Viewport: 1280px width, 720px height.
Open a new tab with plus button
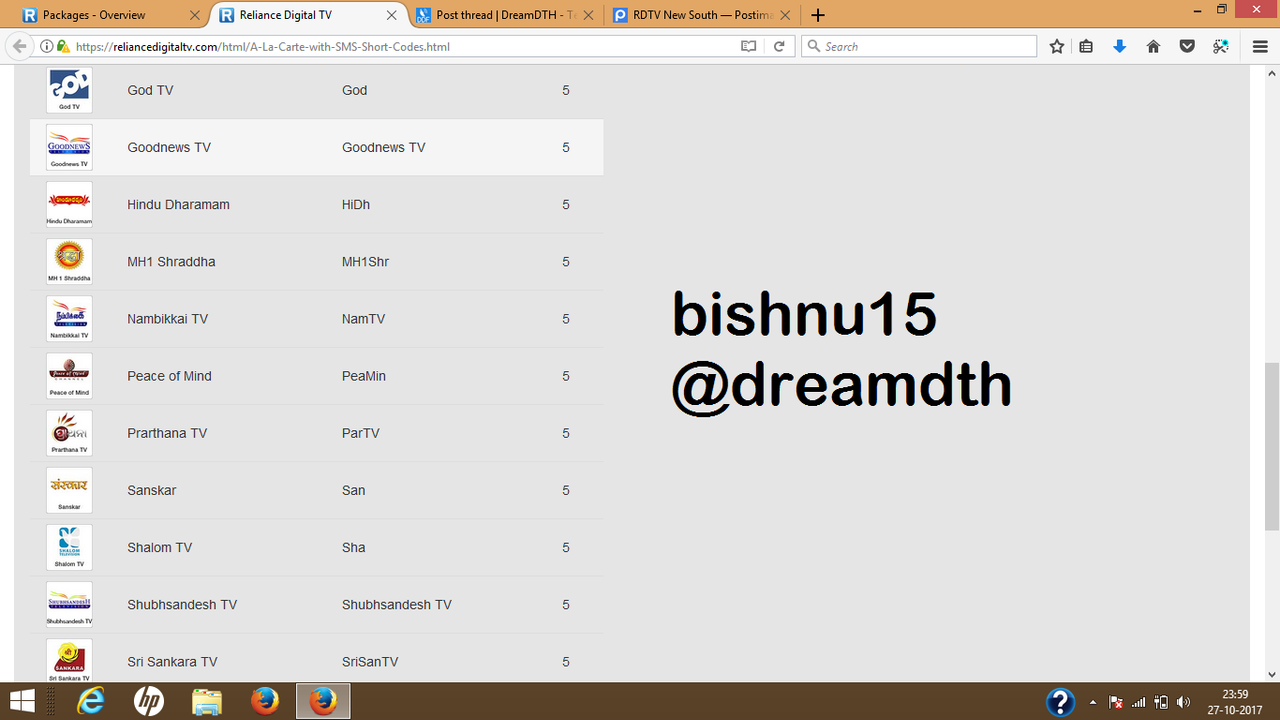(x=818, y=15)
